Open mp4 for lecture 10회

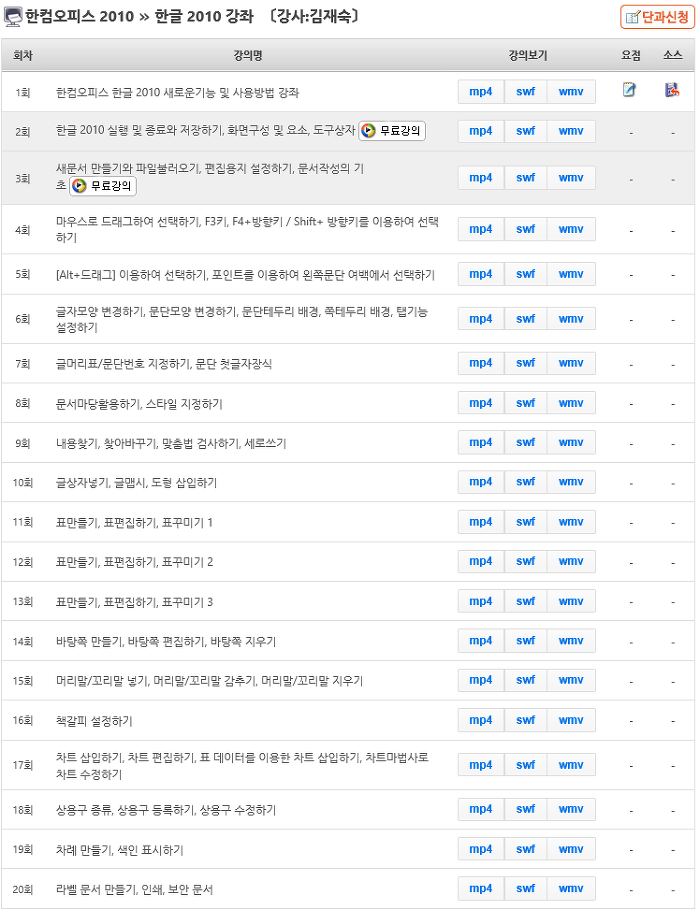(x=481, y=482)
